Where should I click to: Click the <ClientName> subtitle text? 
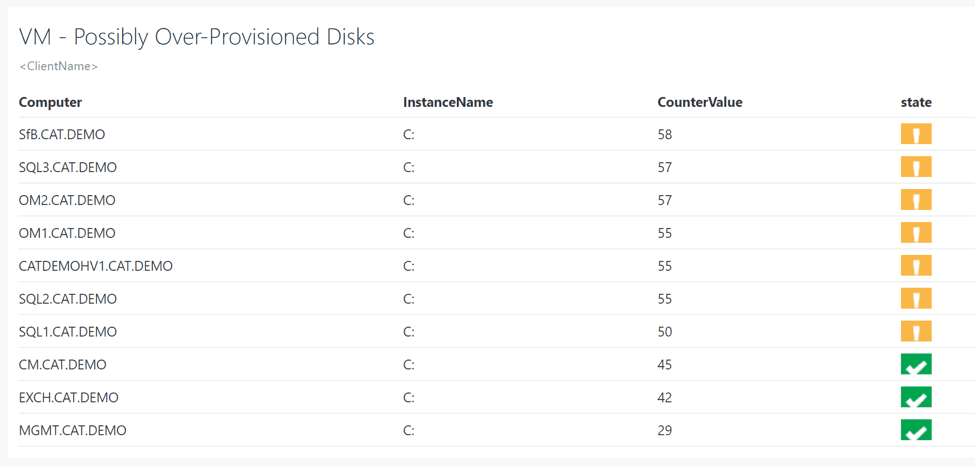point(59,66)
